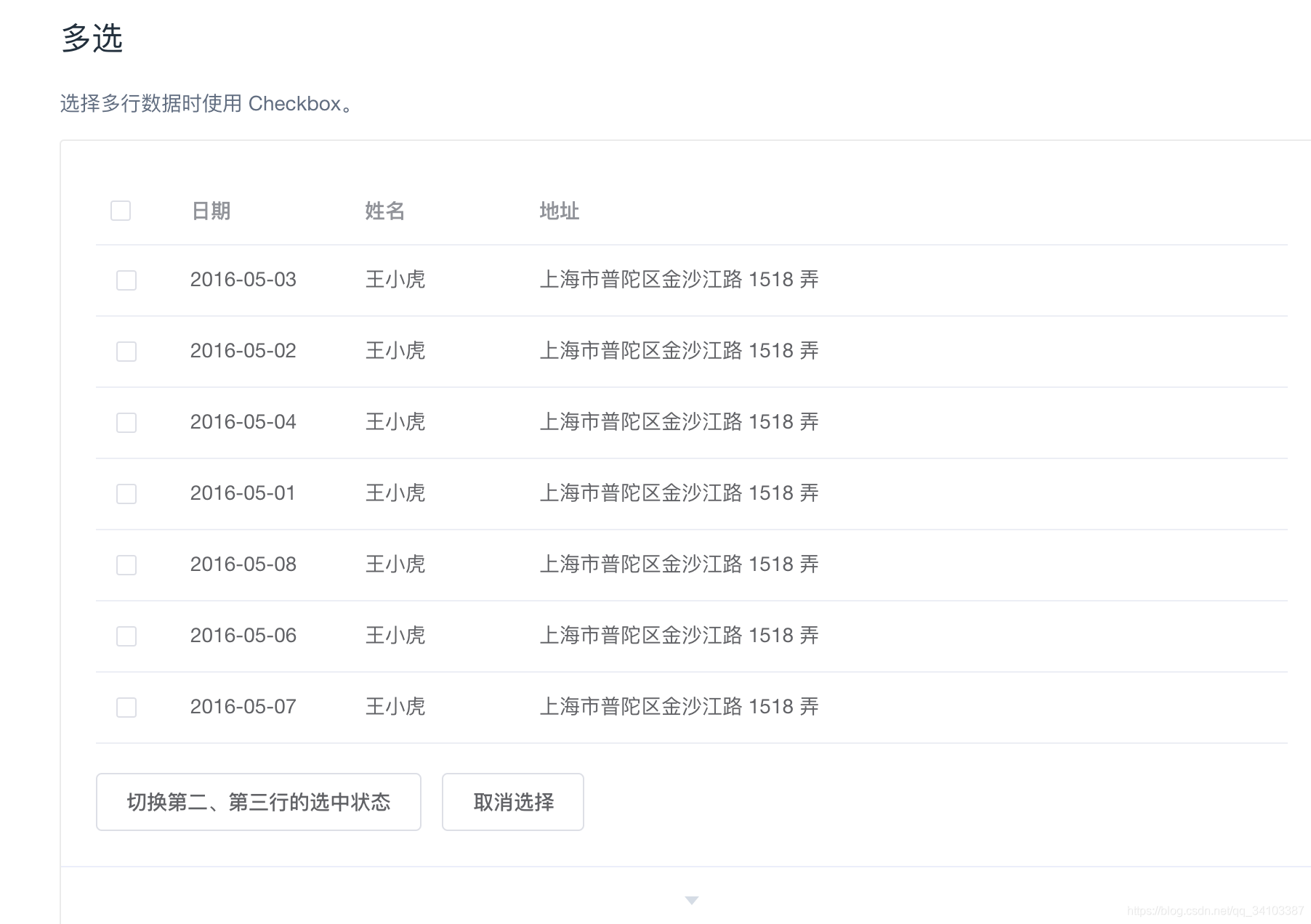Check the checkbox for row 2016-05-06
This screenshot has width=1311, height=924.
[x=126, y=636]
